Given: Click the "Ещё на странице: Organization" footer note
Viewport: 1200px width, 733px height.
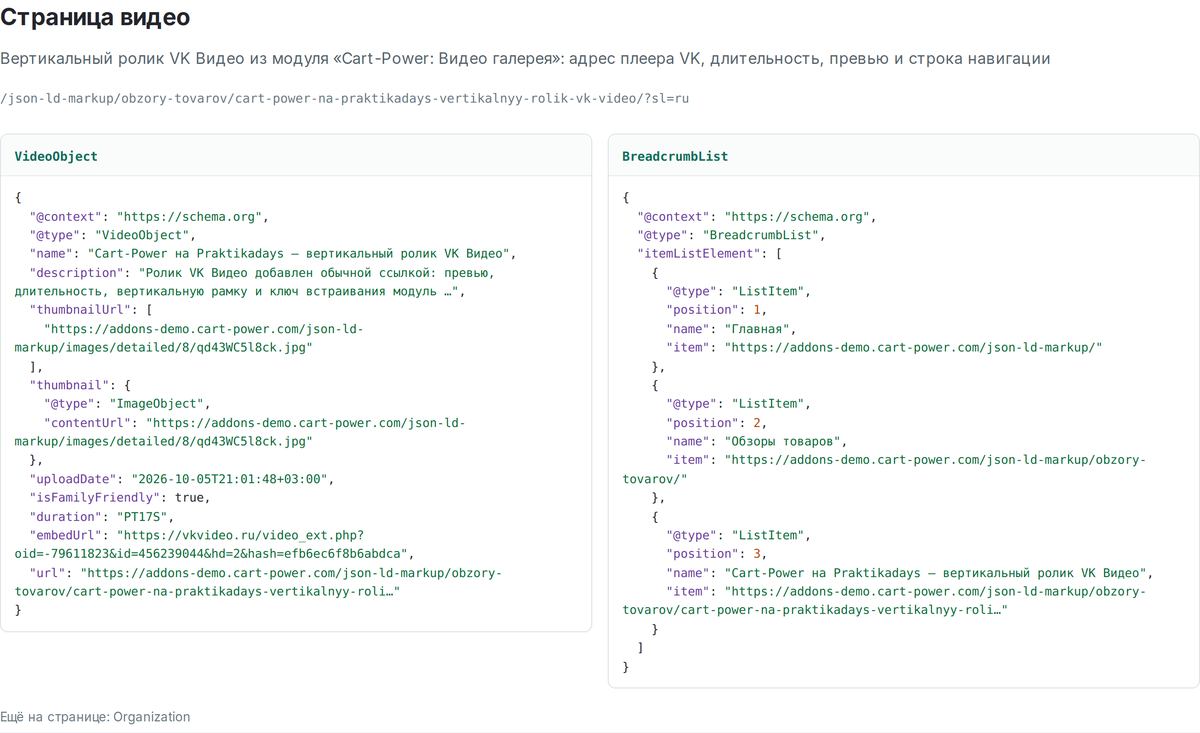Looking at the screenshot, I should (95, 717).
